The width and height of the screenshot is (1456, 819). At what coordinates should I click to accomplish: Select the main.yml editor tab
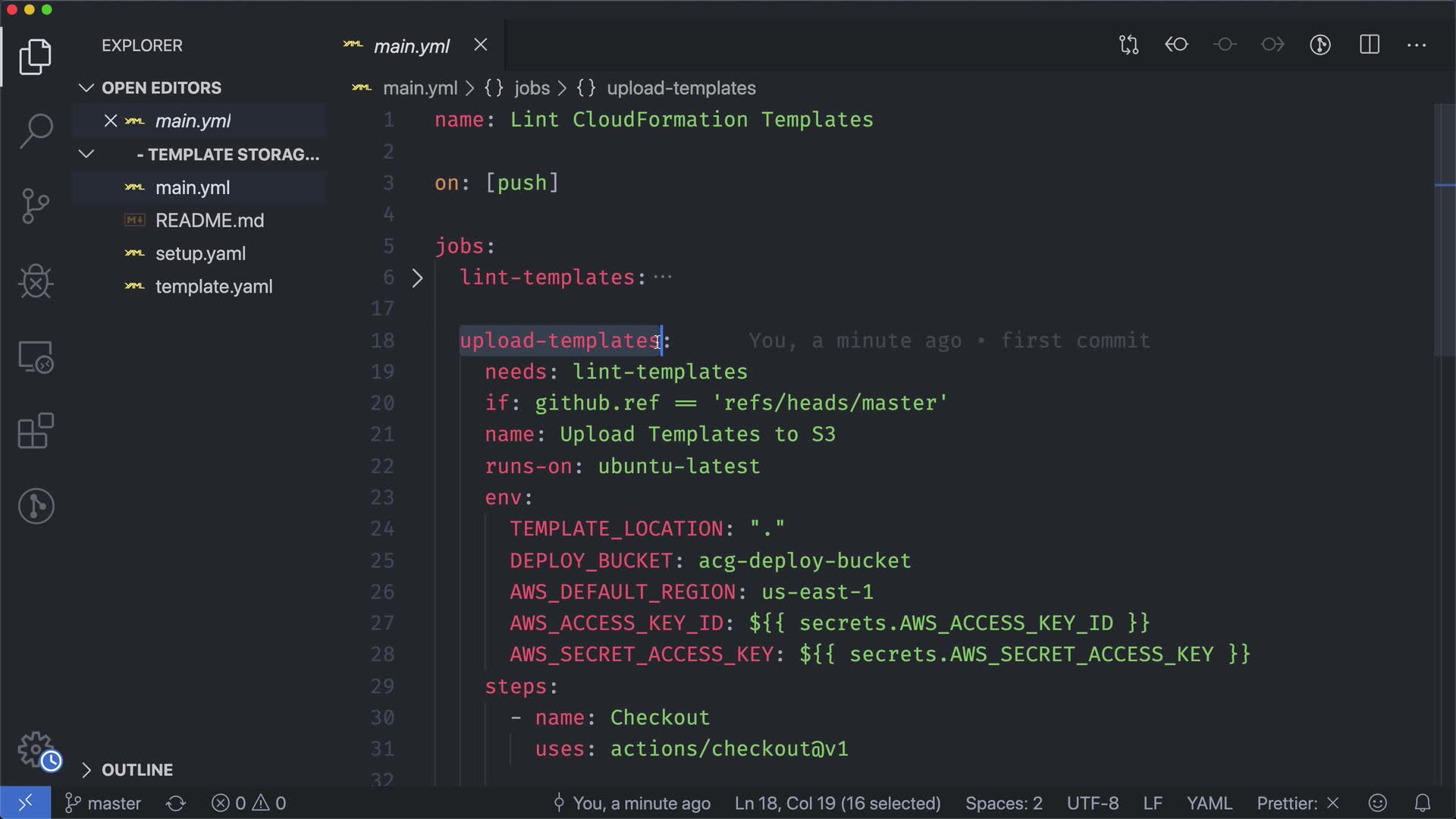pos(411,46)
